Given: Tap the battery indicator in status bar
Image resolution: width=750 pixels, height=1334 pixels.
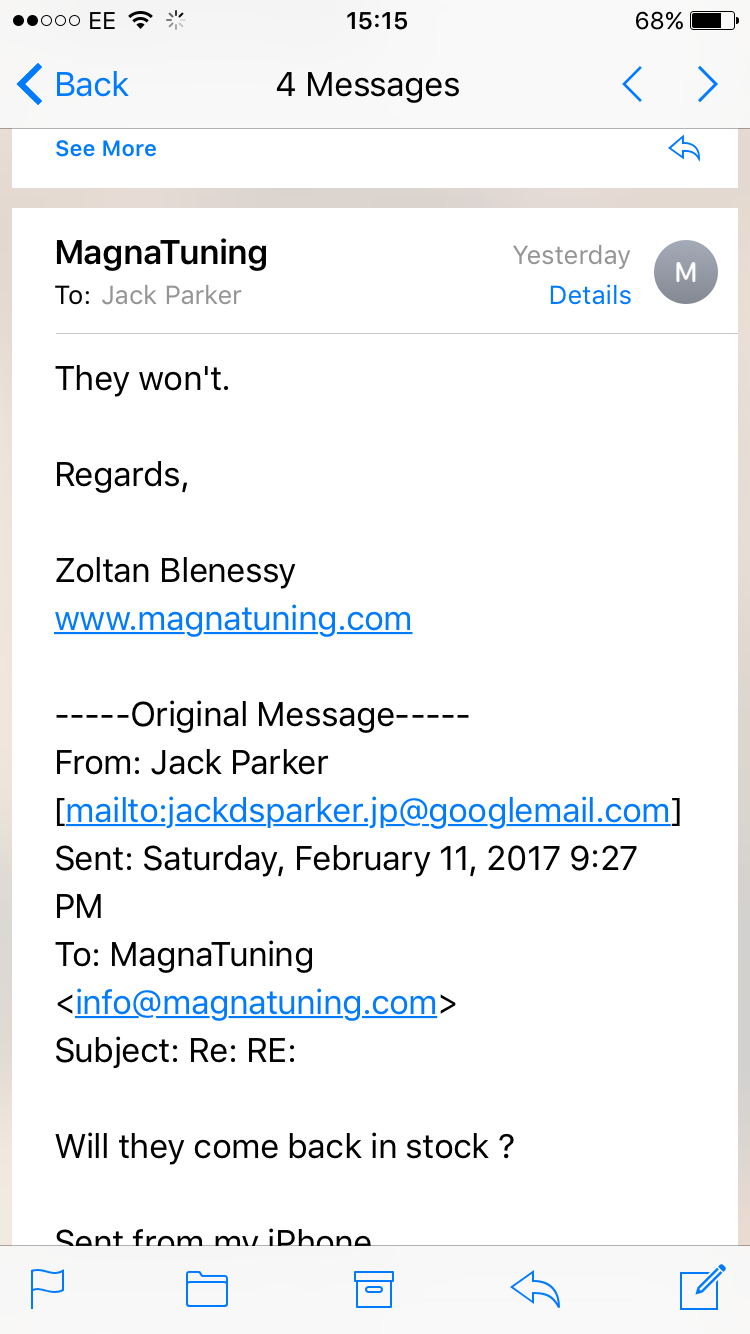Looking at the screenshot, I should pos(712,21).
